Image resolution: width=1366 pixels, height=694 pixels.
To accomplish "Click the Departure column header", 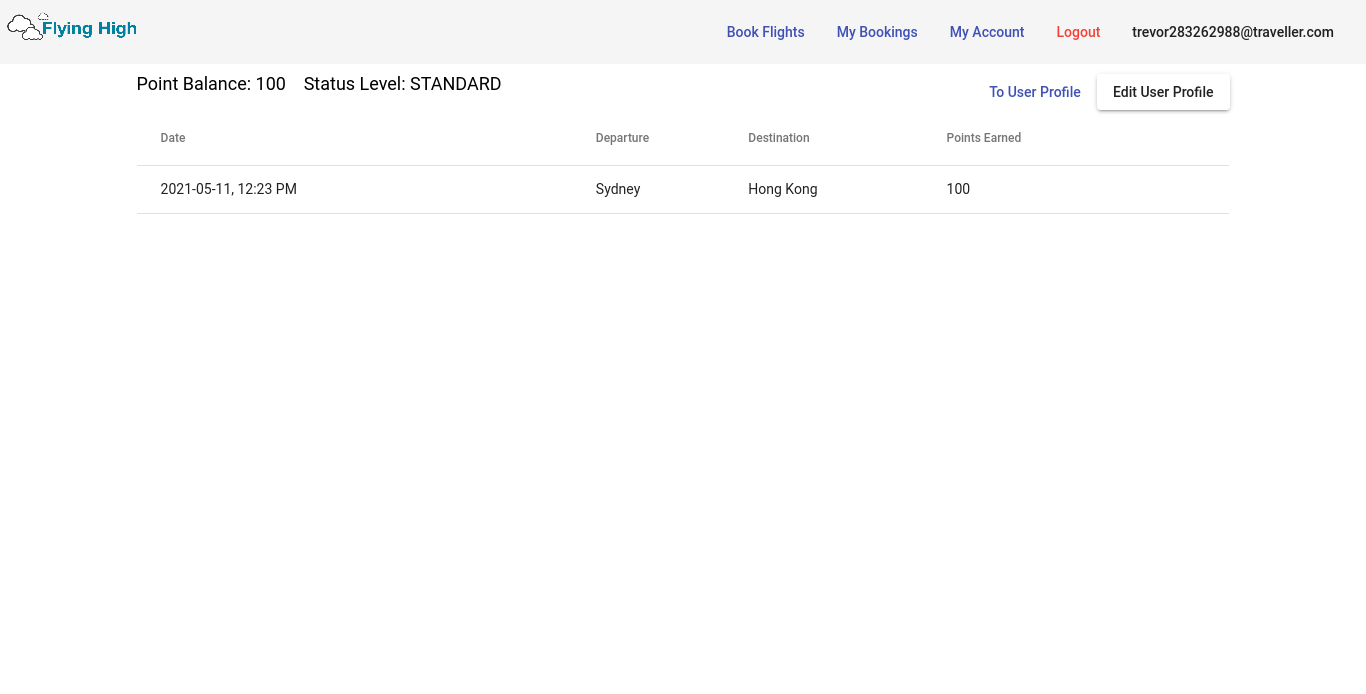I will (x=622, y=138).
